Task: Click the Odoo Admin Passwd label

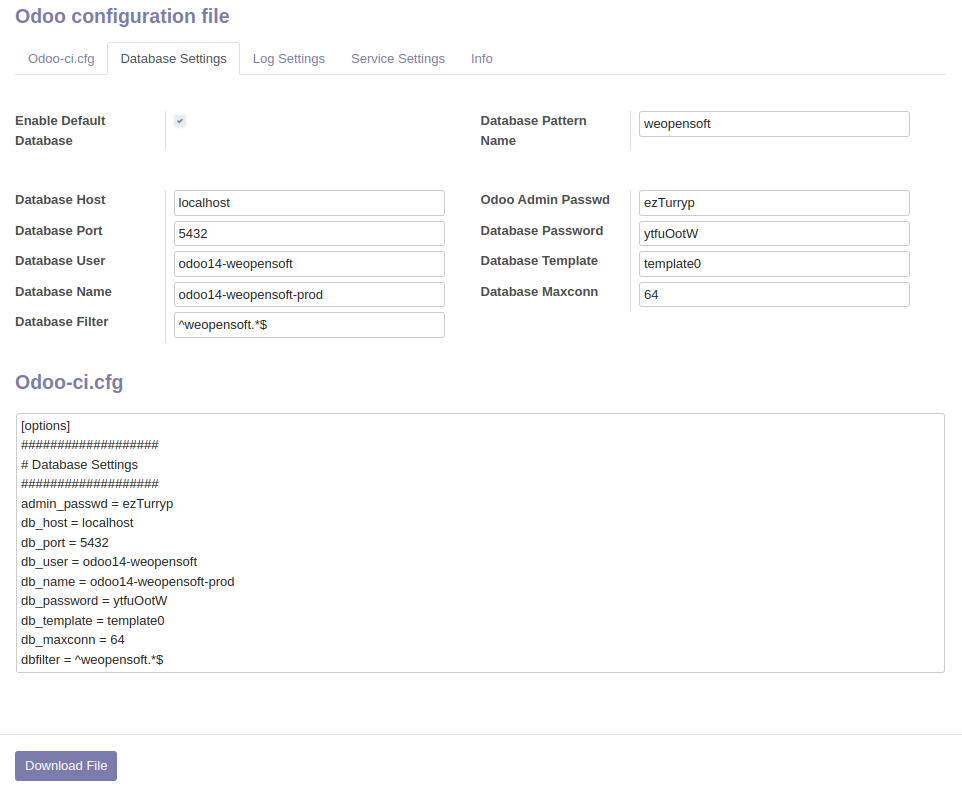Action: click(x=545, y=200)
